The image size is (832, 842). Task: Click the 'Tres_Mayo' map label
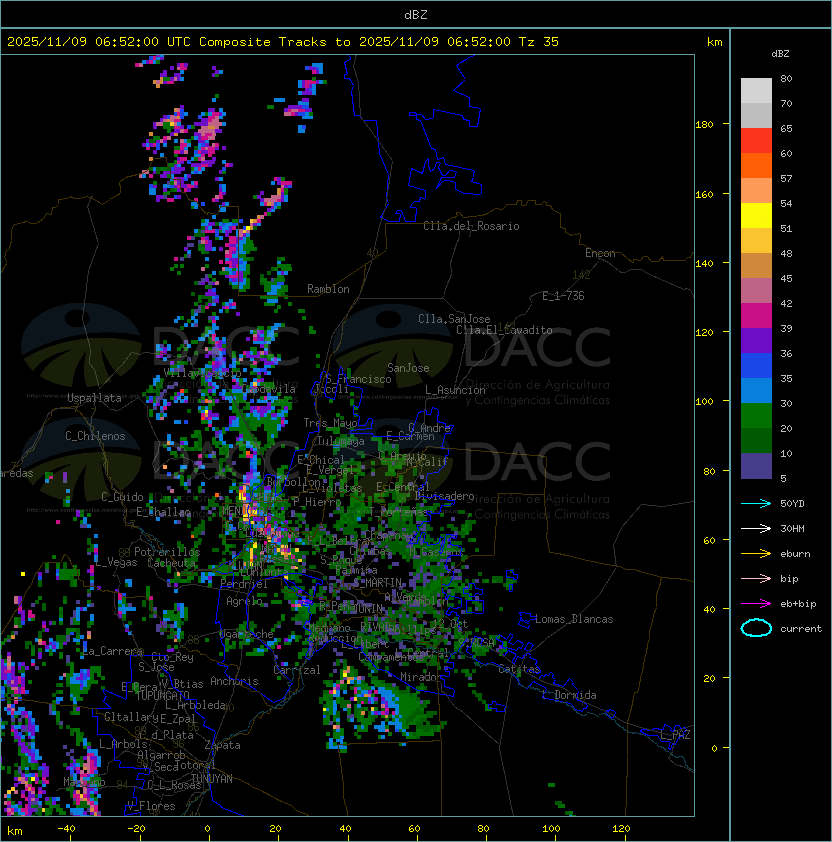330,423
